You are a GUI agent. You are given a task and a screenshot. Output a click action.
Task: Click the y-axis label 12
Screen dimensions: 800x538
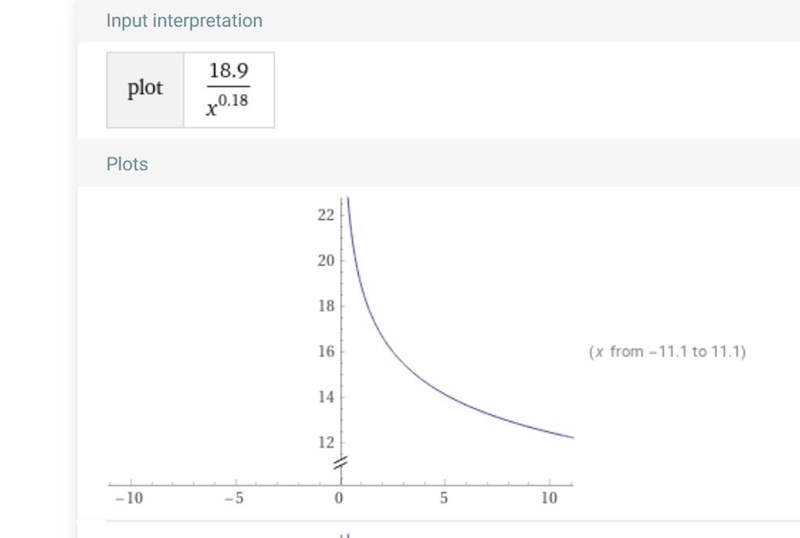click(x=325, y=442)
